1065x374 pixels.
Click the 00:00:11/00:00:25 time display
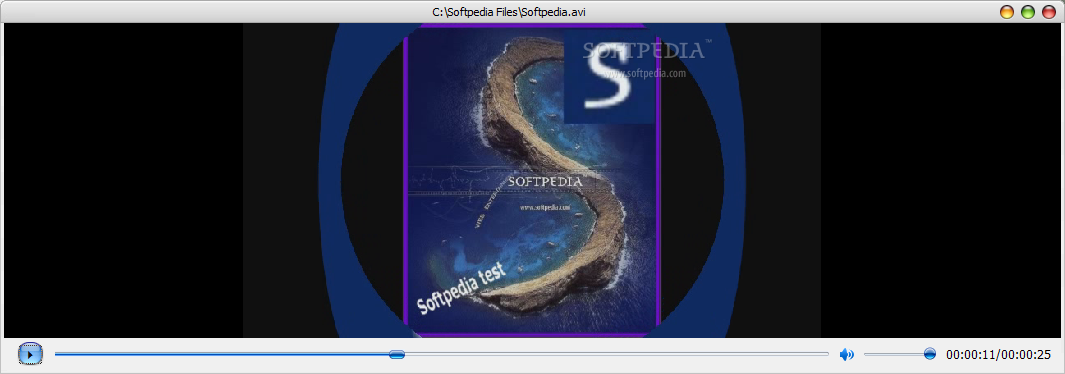click(x=998, y=354)
